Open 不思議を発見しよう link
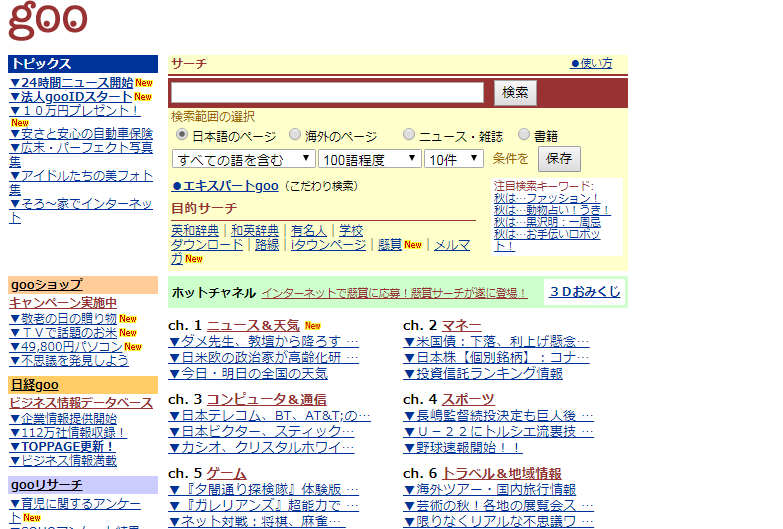Screen dimensions: 783x529 69,360
